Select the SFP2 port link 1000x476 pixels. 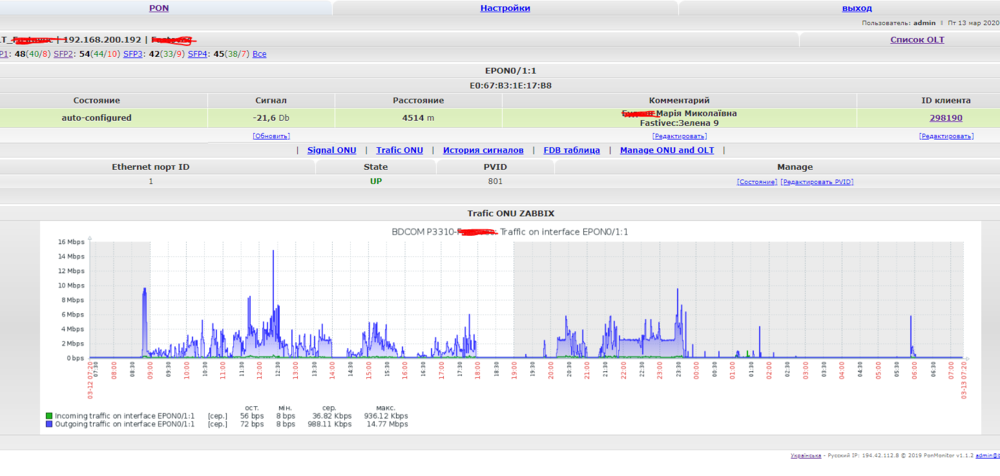tap(63, 53)
